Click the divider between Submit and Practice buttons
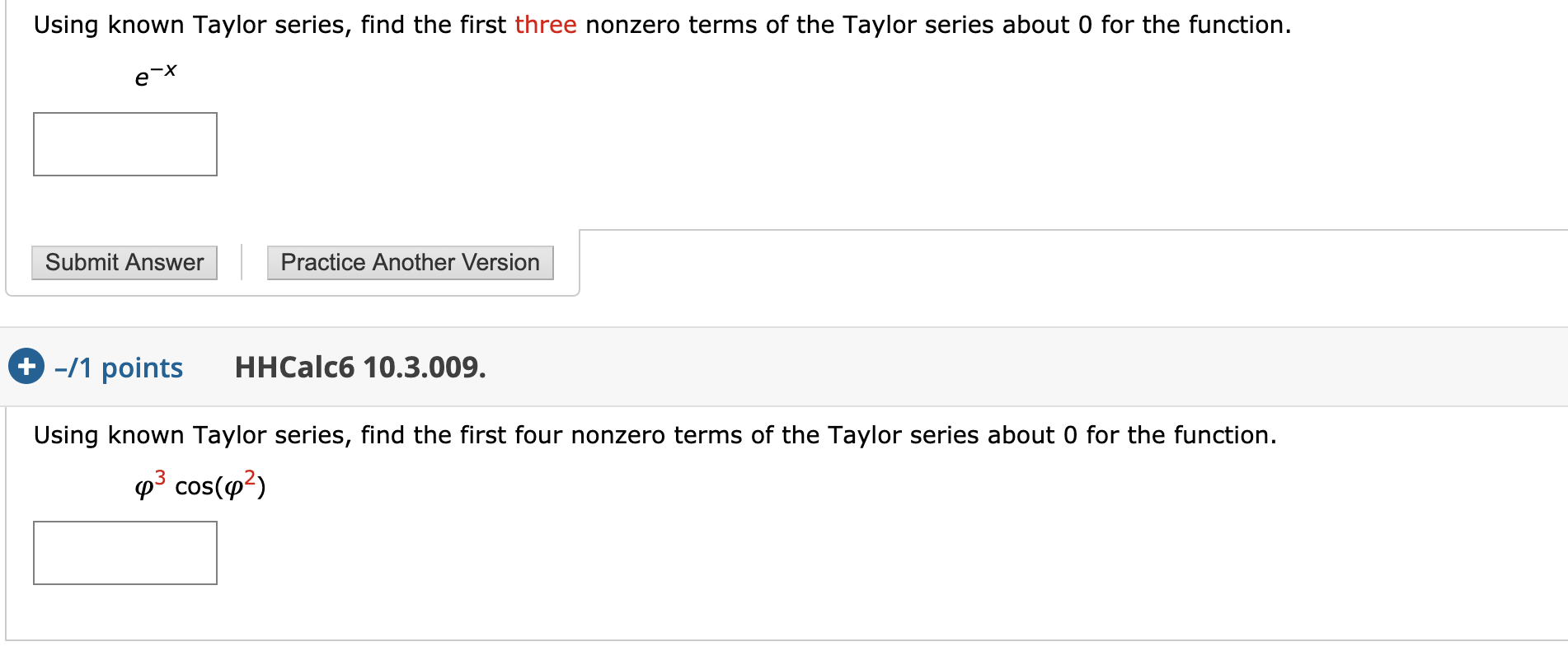Viewport: 1568px width, 651px height. pos(242,262)
